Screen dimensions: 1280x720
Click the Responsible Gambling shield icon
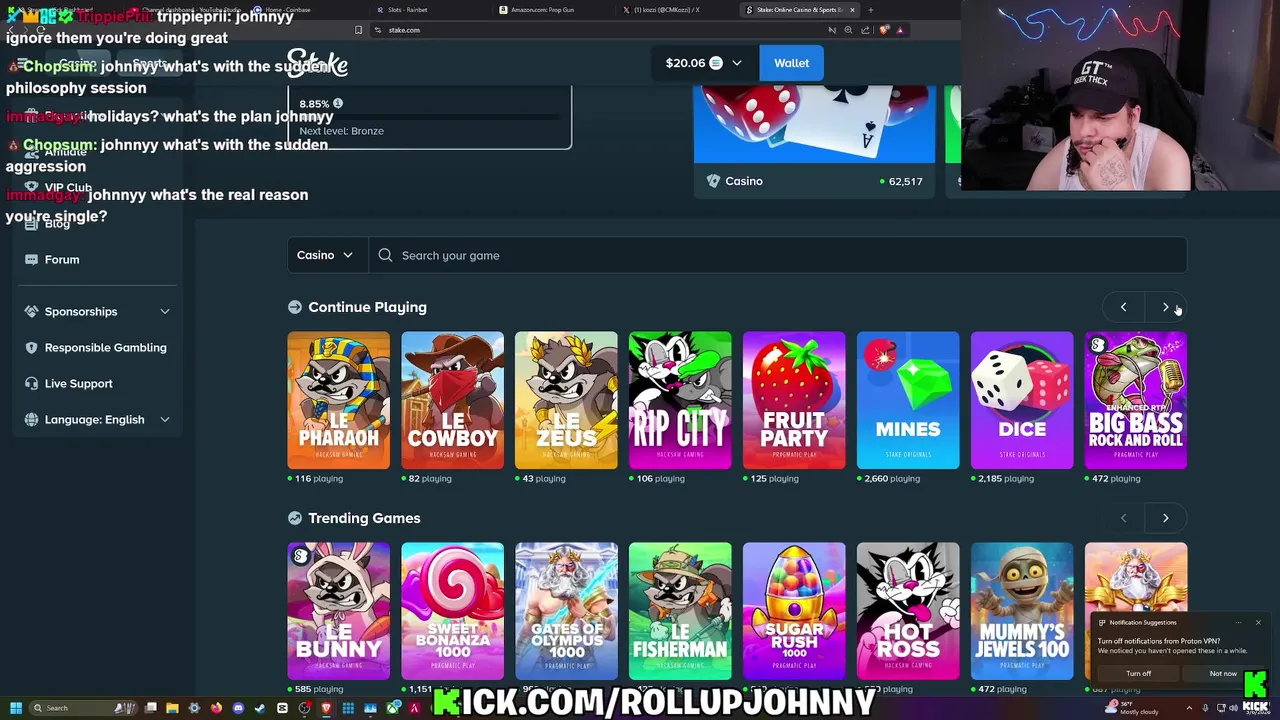click(31, 347)
